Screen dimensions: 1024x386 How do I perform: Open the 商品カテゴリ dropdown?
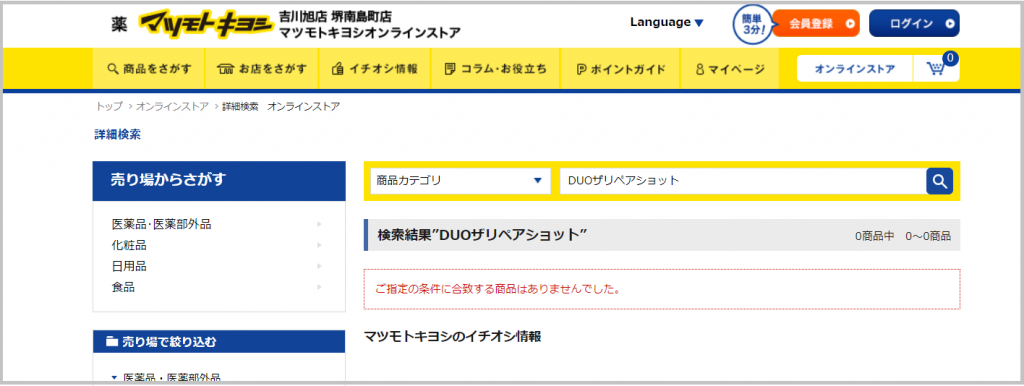click(460, 181)
